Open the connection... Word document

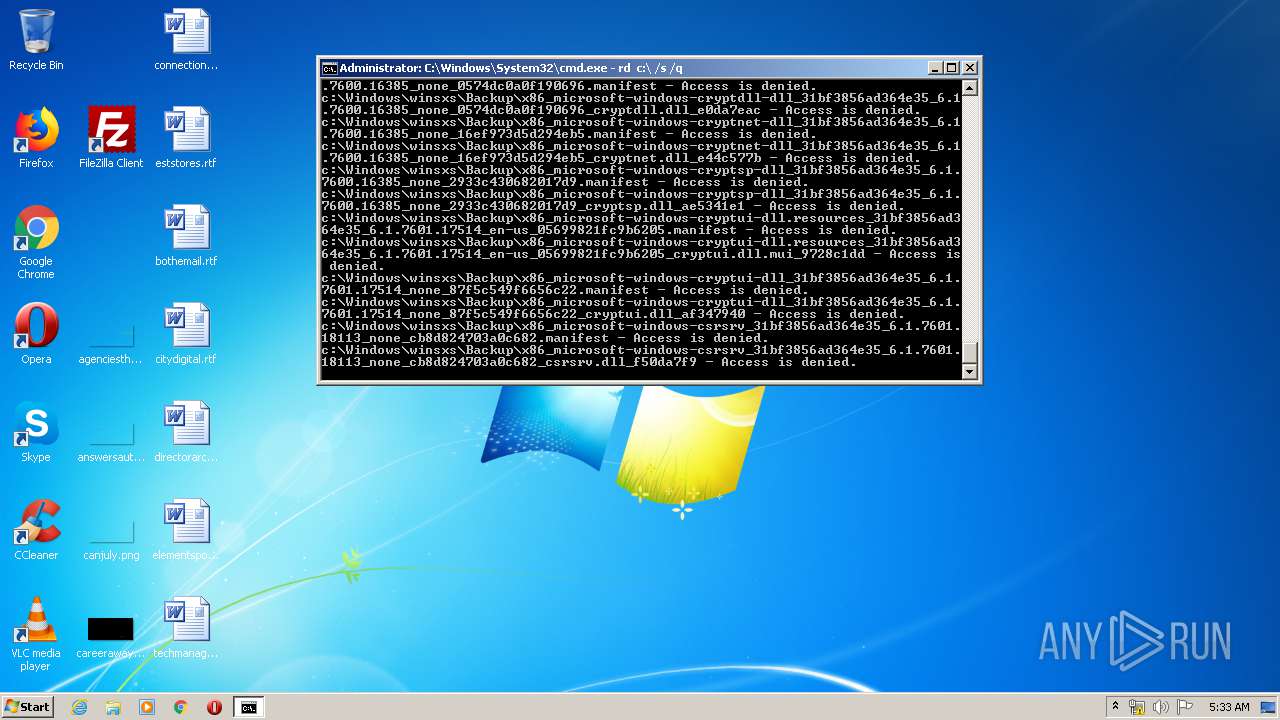point(186,40)
